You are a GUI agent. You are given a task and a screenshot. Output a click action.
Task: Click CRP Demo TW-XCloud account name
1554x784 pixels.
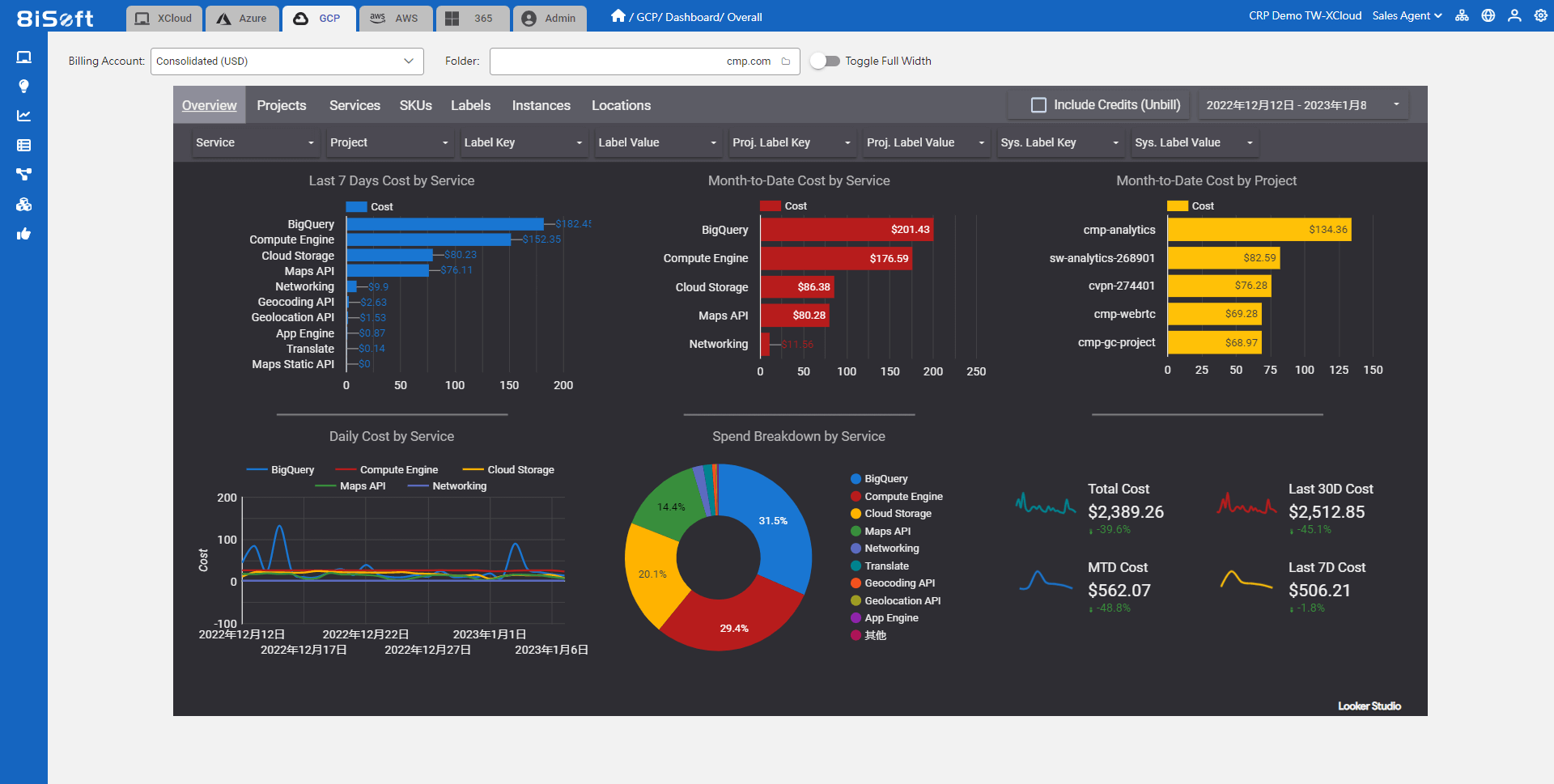1305,15
